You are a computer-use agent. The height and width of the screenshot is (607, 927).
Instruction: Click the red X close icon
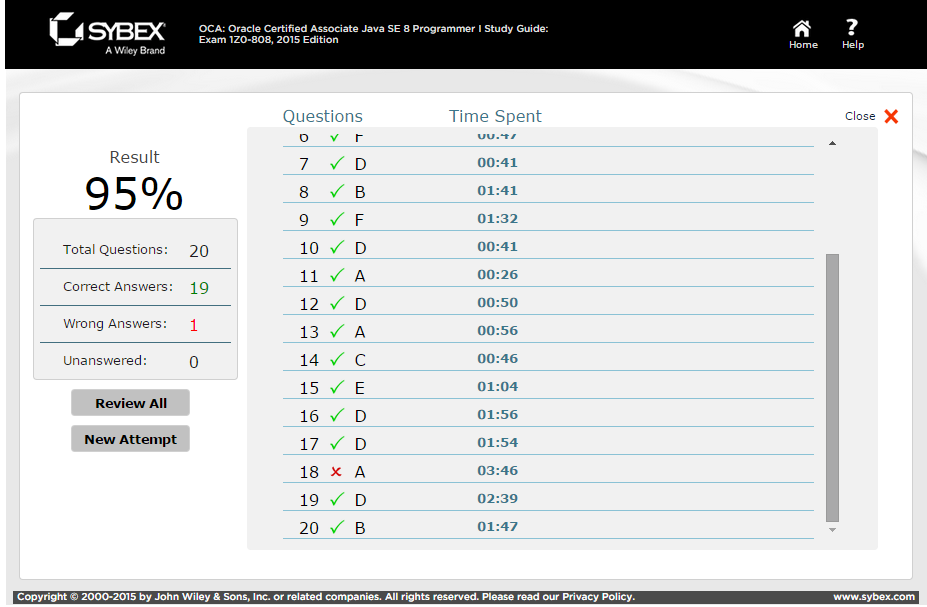pyautogui.click(x=891, y=116)
